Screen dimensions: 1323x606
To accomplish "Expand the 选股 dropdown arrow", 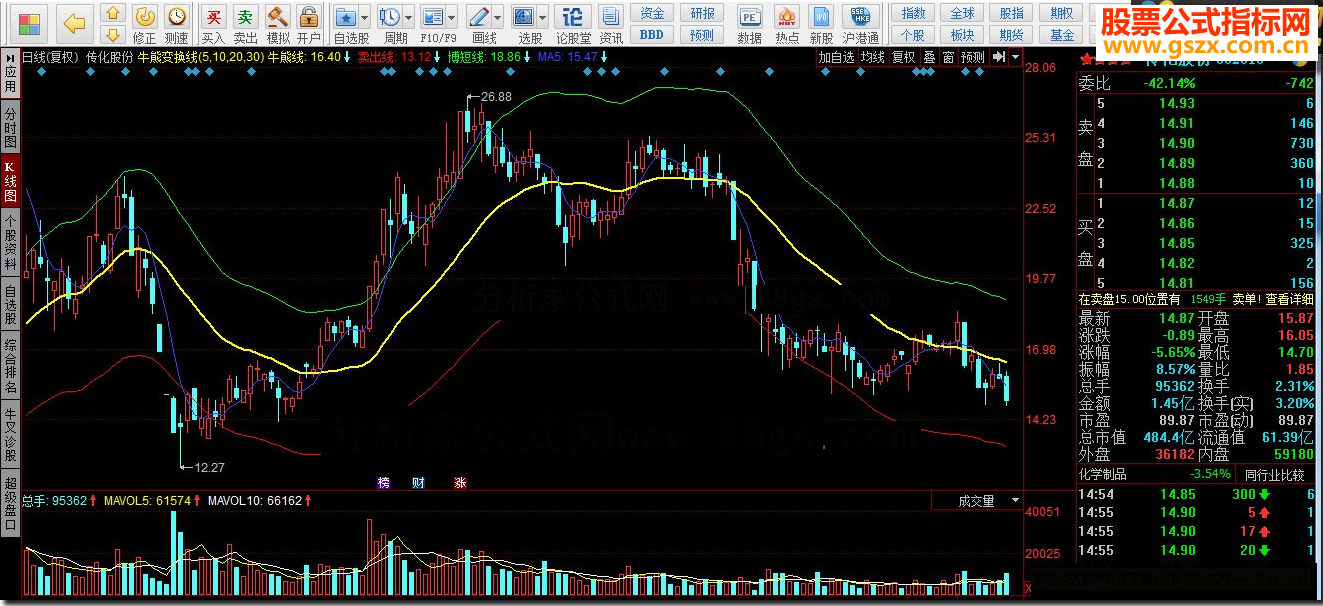I will coord(543,17).
